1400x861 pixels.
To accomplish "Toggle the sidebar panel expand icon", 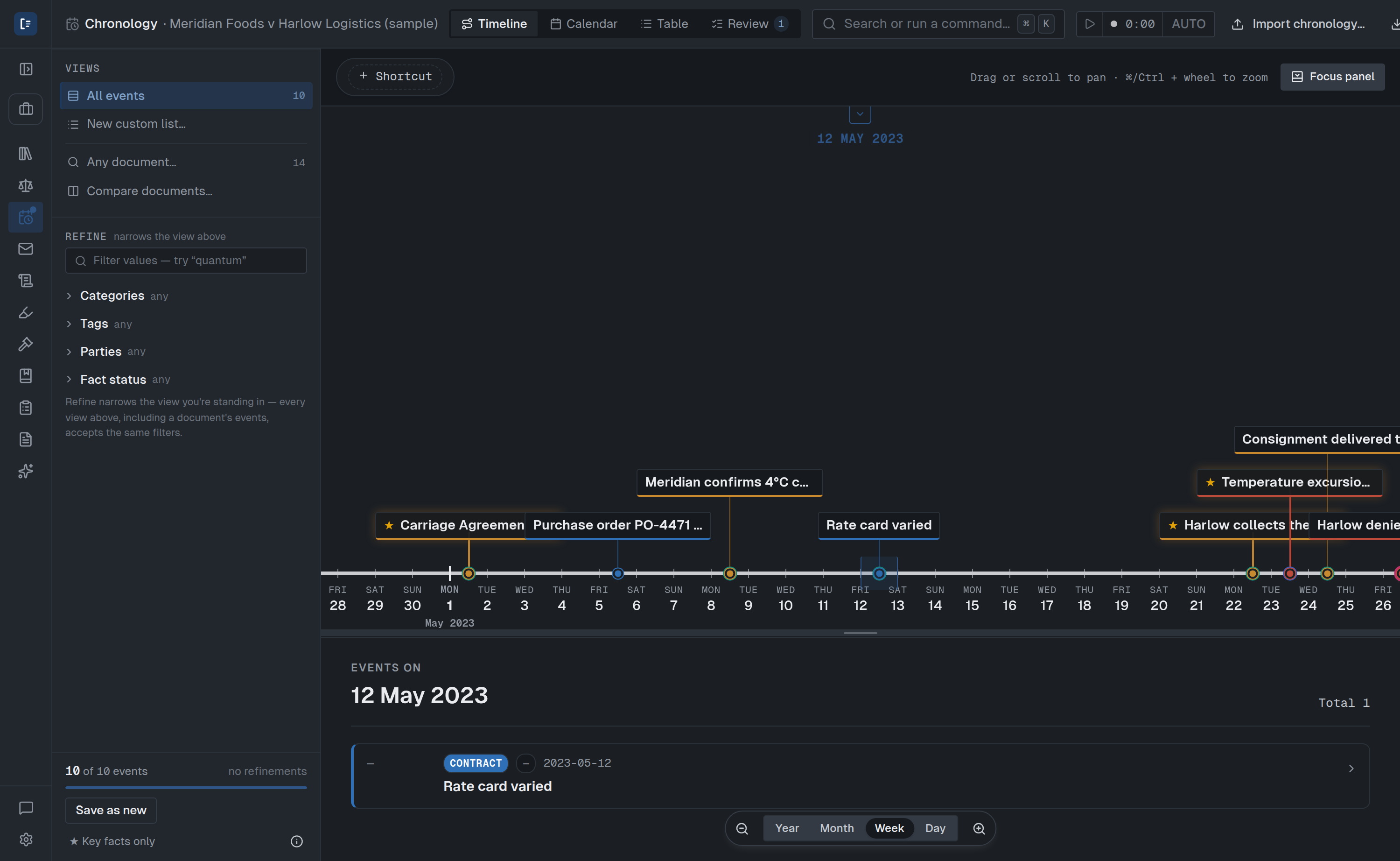I will coord(26,69).
